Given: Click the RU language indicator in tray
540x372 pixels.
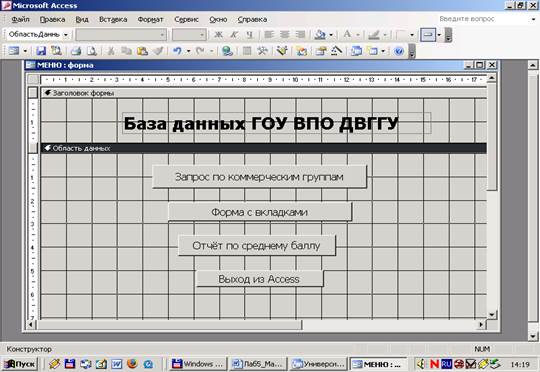Looking at the screenshot, I should [447, 364].
